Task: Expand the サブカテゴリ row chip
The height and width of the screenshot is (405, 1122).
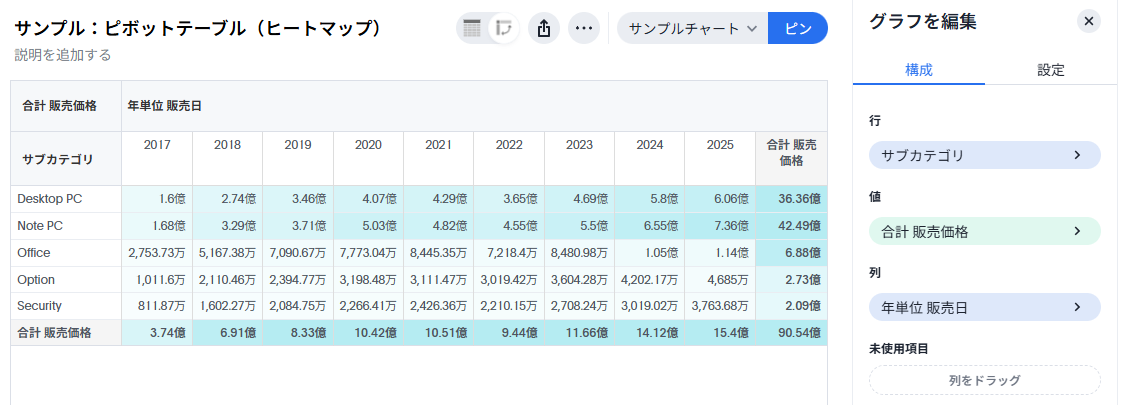Action: click(x=984, y=155)
